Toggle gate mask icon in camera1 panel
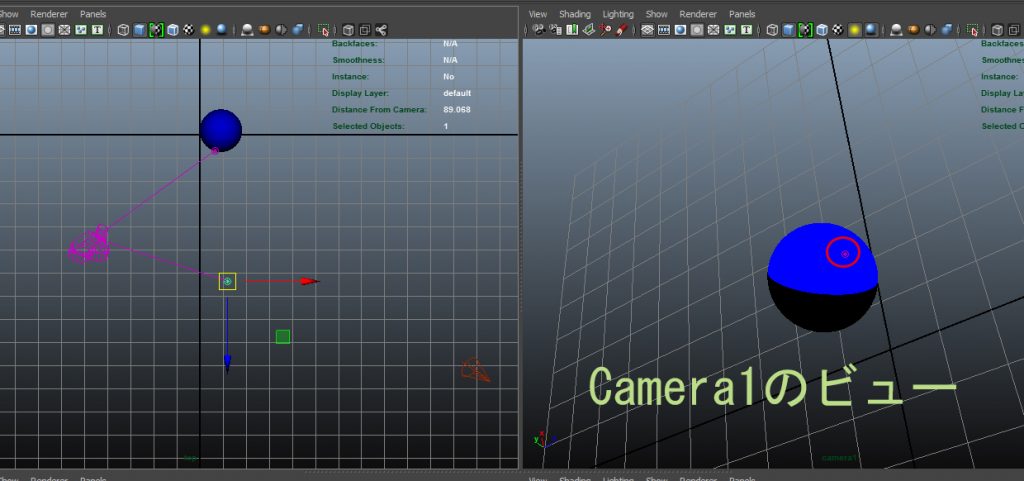 click(697, 30)
